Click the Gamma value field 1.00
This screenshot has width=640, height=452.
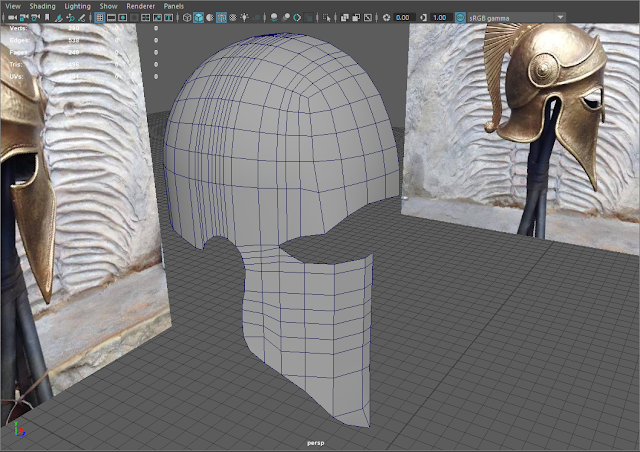click(x=441, y=18)
